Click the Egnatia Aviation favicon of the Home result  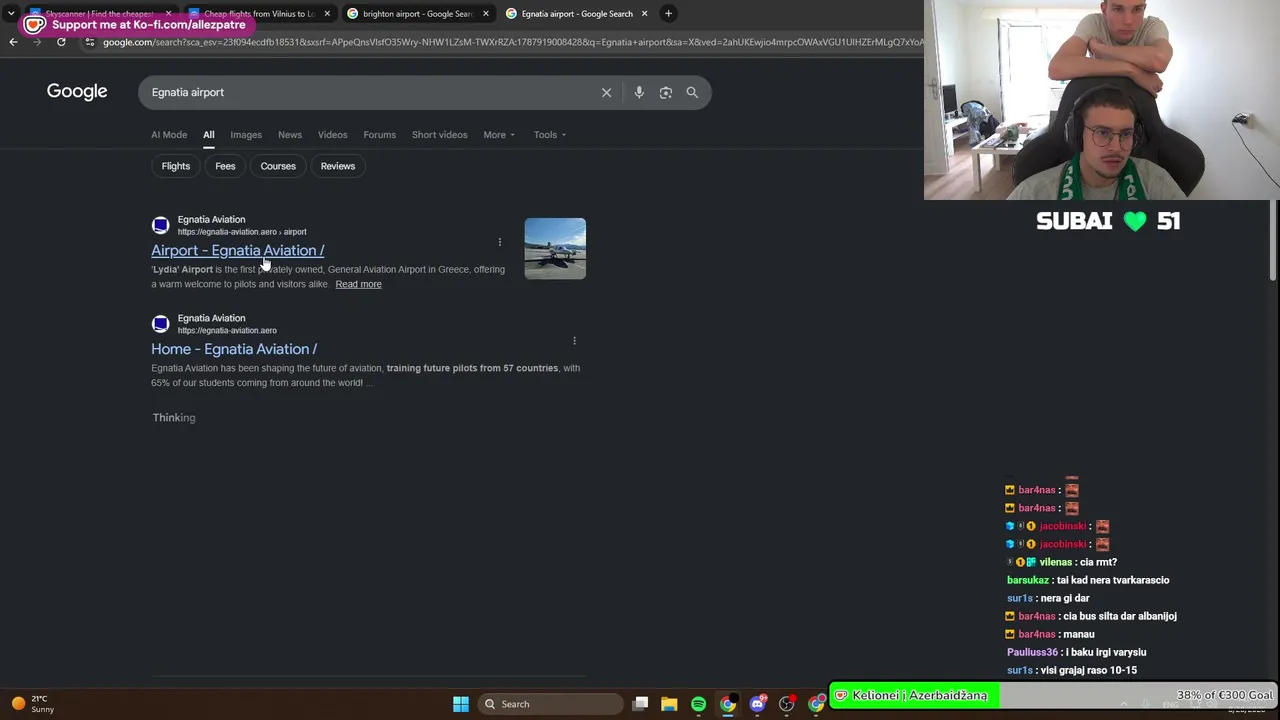pyautogui.click(x=160, y=324)
